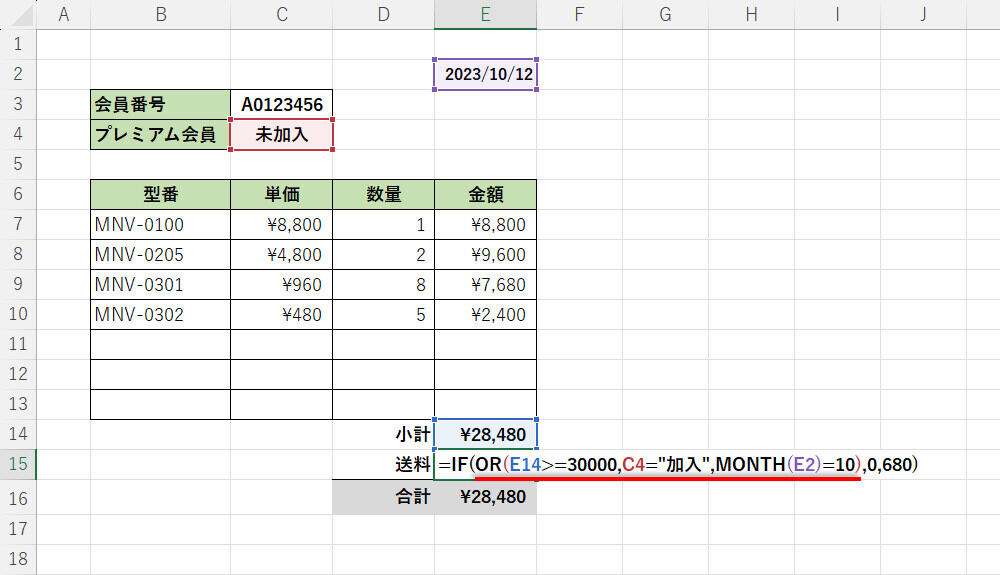
Task: Select column B header
Action: (x=161, y=14)
